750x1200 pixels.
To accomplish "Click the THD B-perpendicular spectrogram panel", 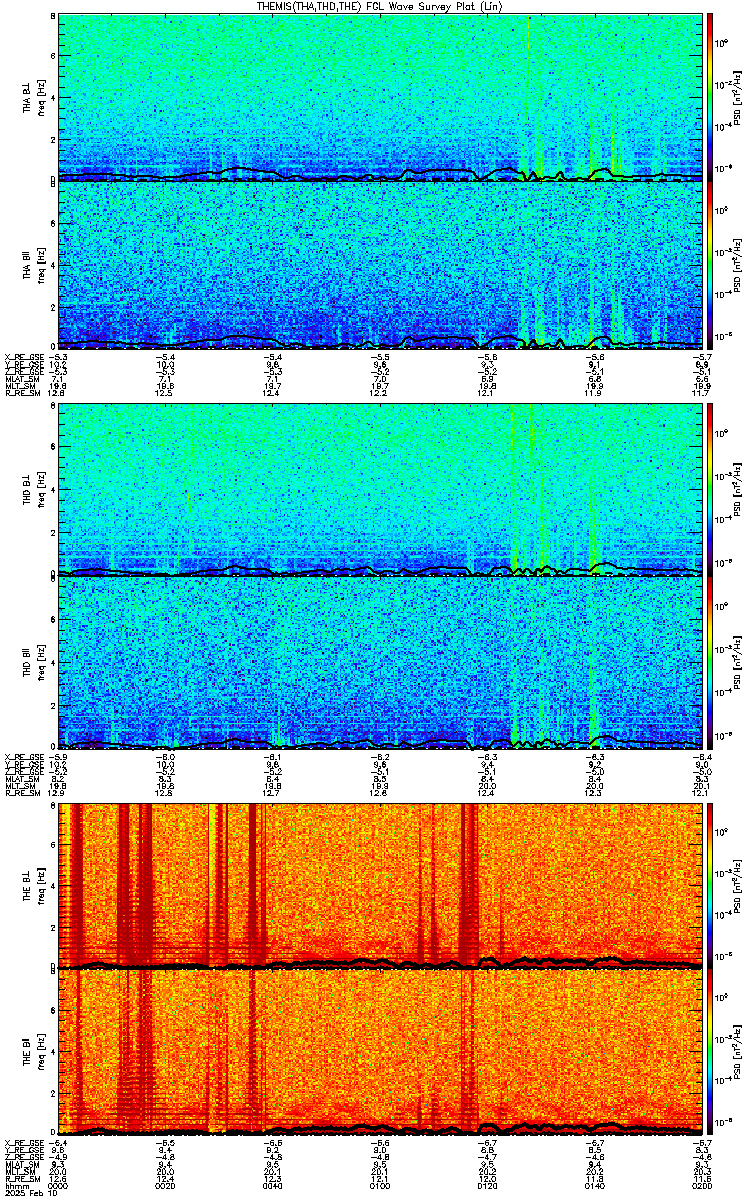I will (x=378, y=491).
